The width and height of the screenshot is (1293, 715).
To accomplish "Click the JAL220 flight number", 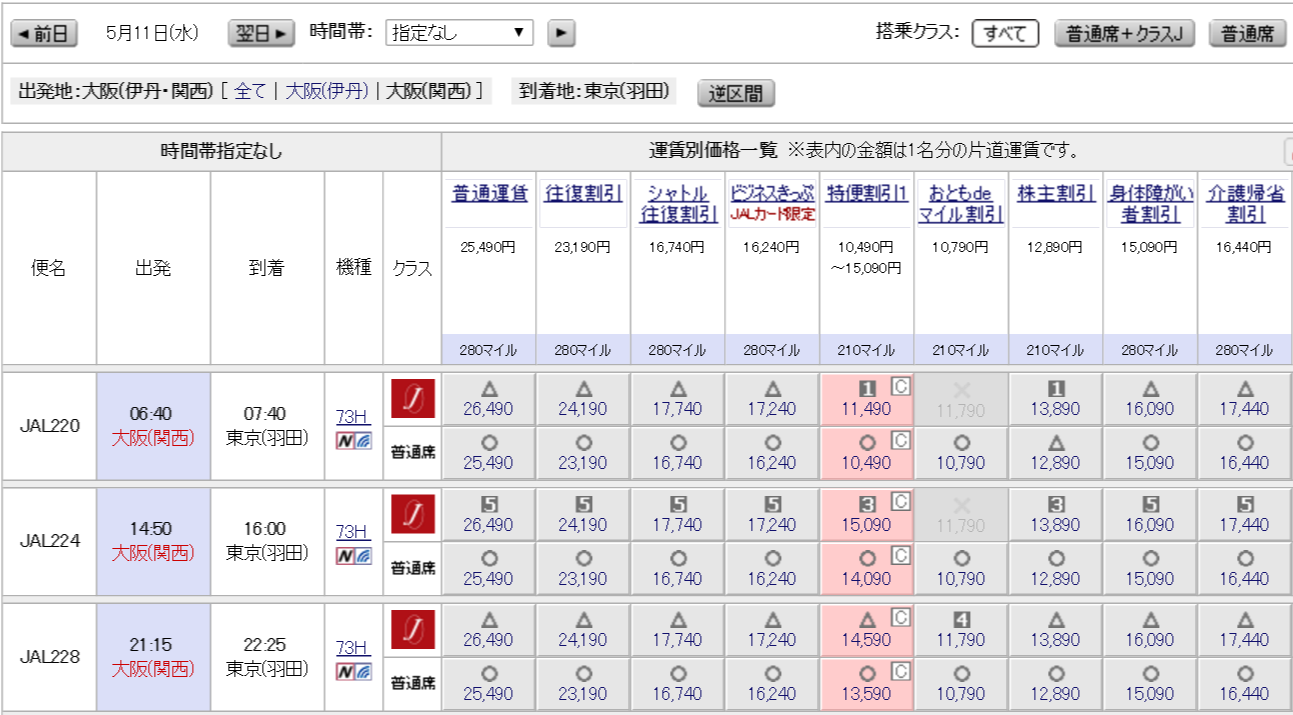I will pos(49,425).
